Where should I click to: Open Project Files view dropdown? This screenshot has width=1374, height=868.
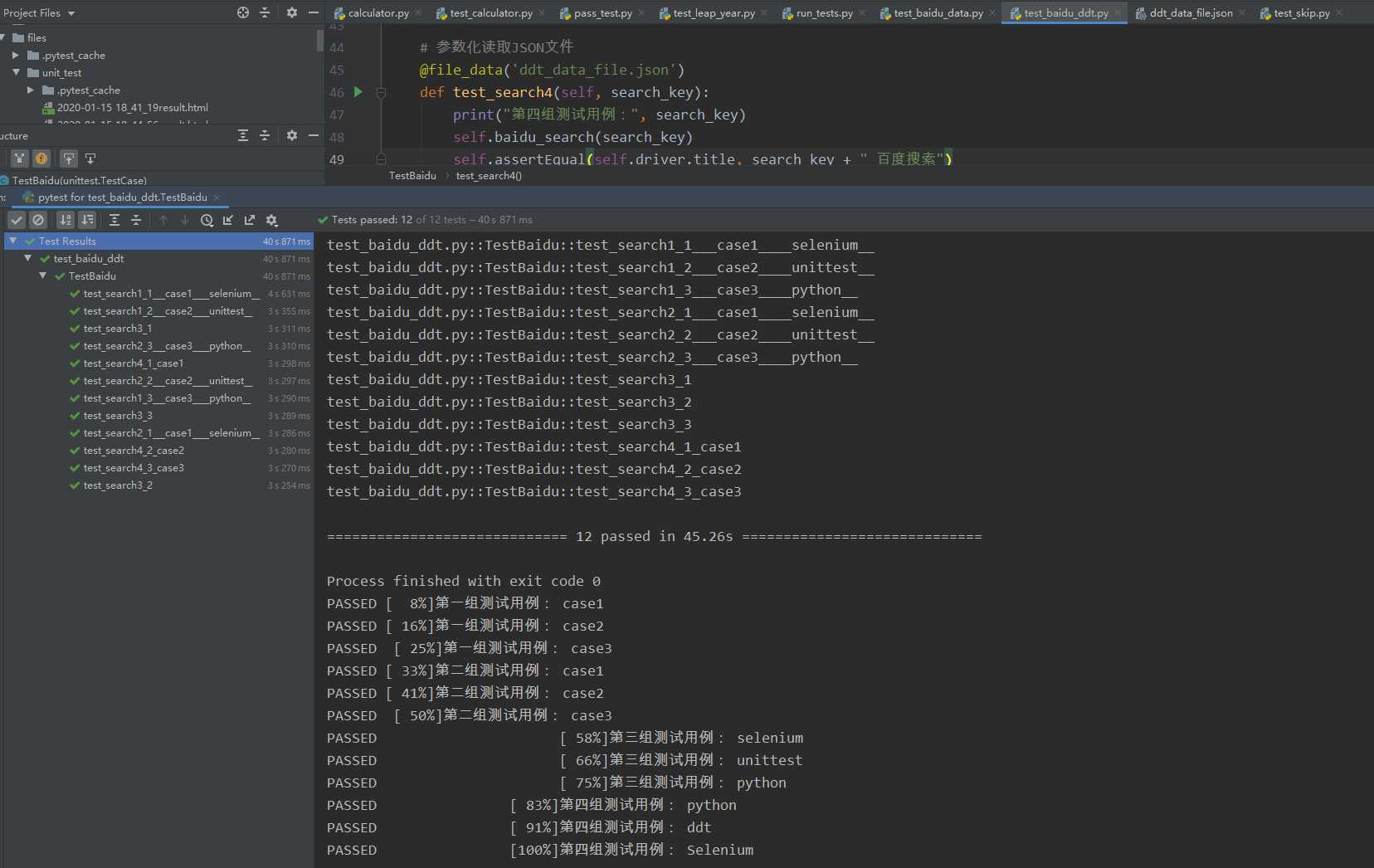pyautogui.click(x=39, y=12)
